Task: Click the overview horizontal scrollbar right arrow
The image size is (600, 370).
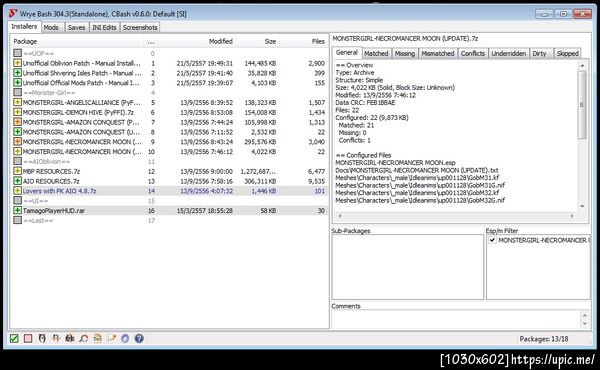Action: (x=572, y=216)
